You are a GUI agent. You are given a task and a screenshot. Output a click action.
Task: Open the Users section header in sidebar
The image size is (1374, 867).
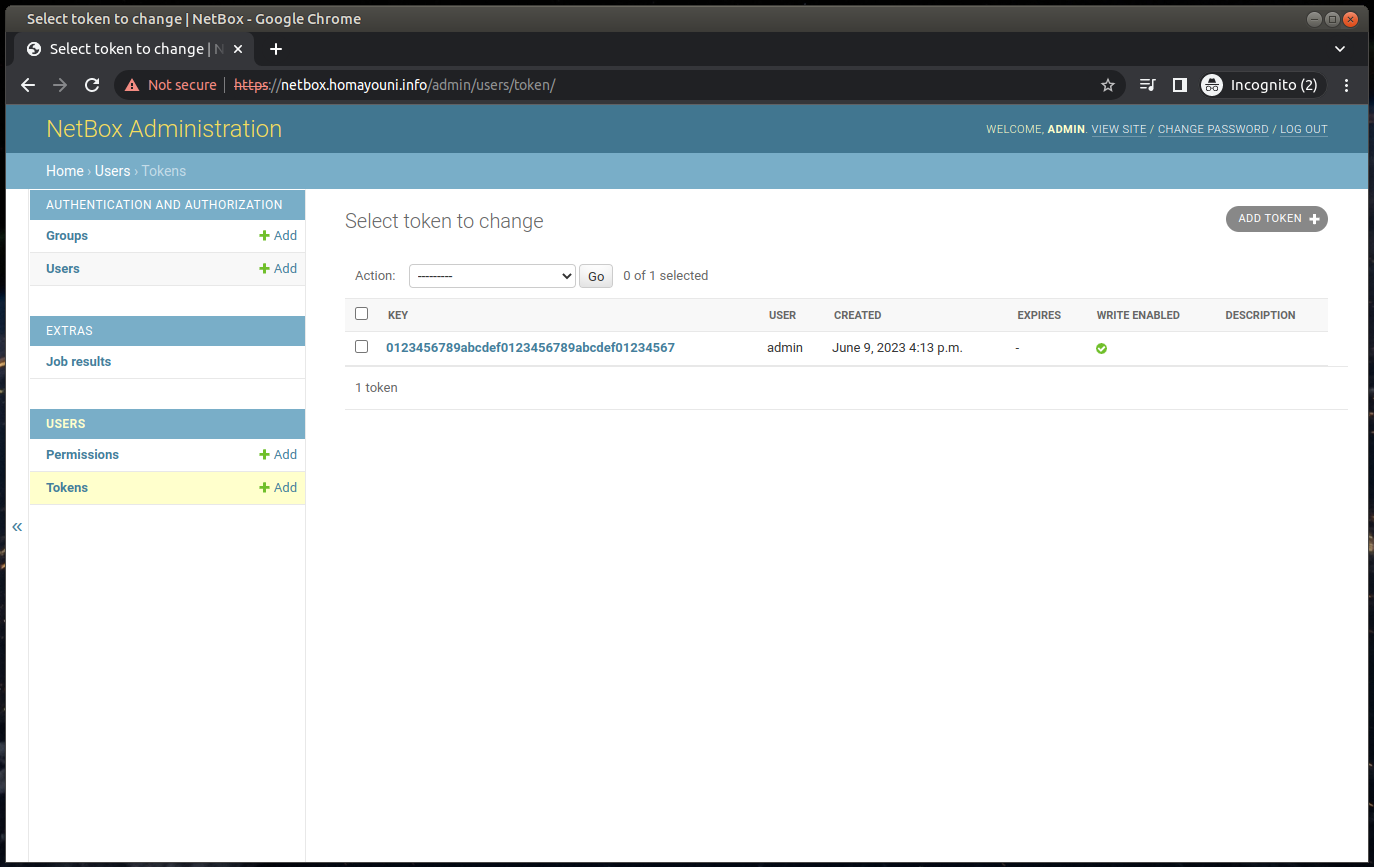(x=66, y=424)
